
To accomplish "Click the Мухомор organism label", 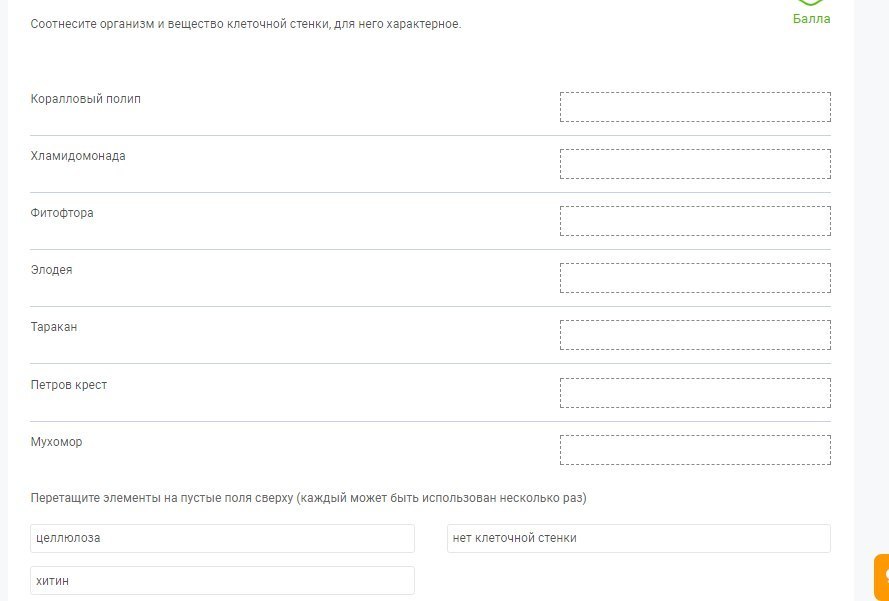I will (x=57, y=442).
